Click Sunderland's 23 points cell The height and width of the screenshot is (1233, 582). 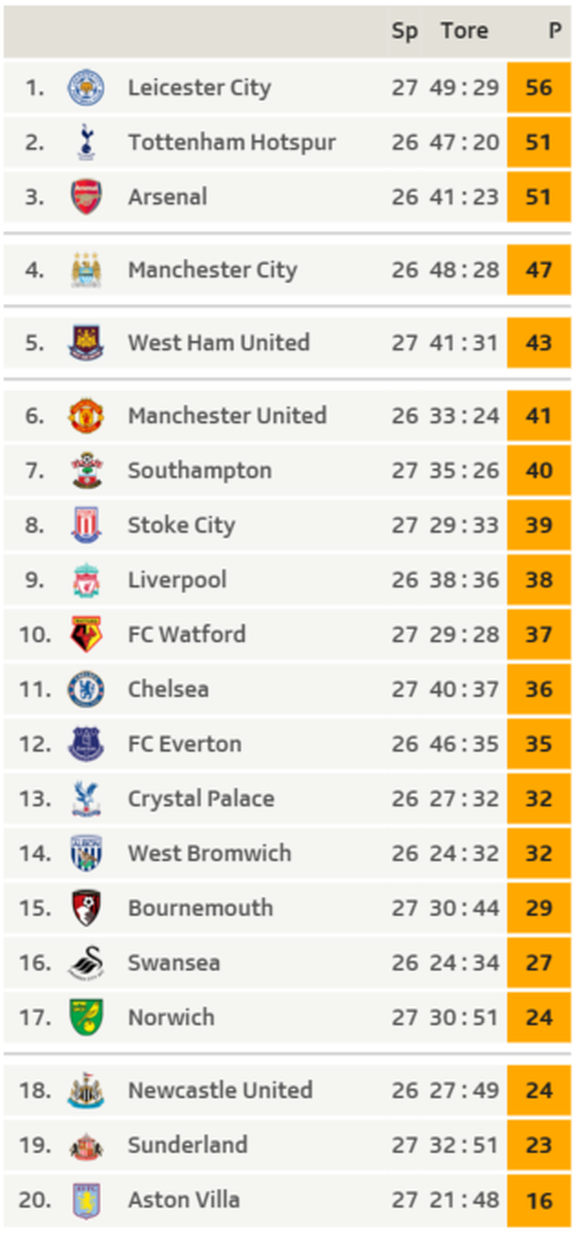[539, 1145]
